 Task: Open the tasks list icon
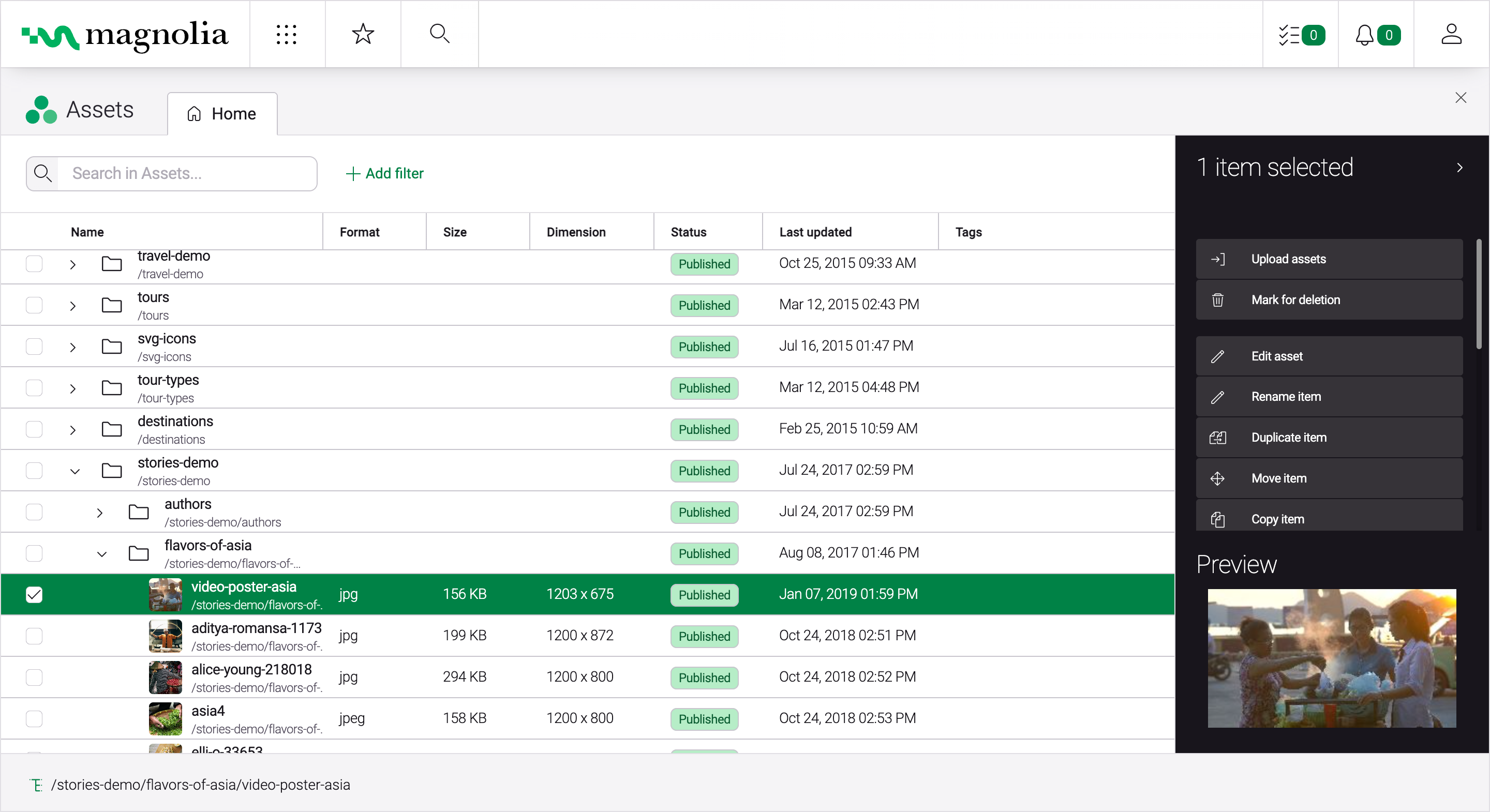point(1289,35)
